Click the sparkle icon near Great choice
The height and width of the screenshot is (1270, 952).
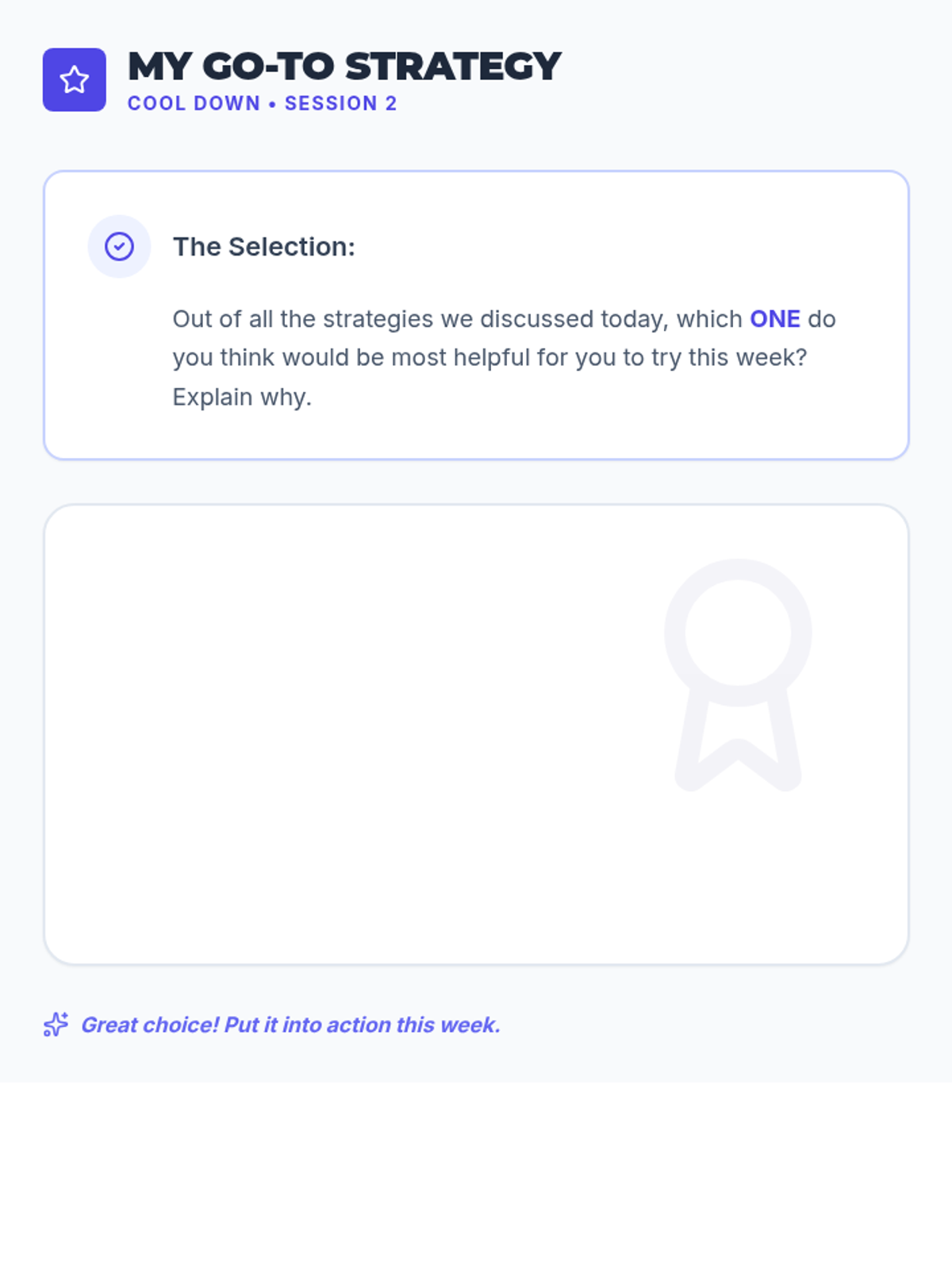tap(56, 1025)
